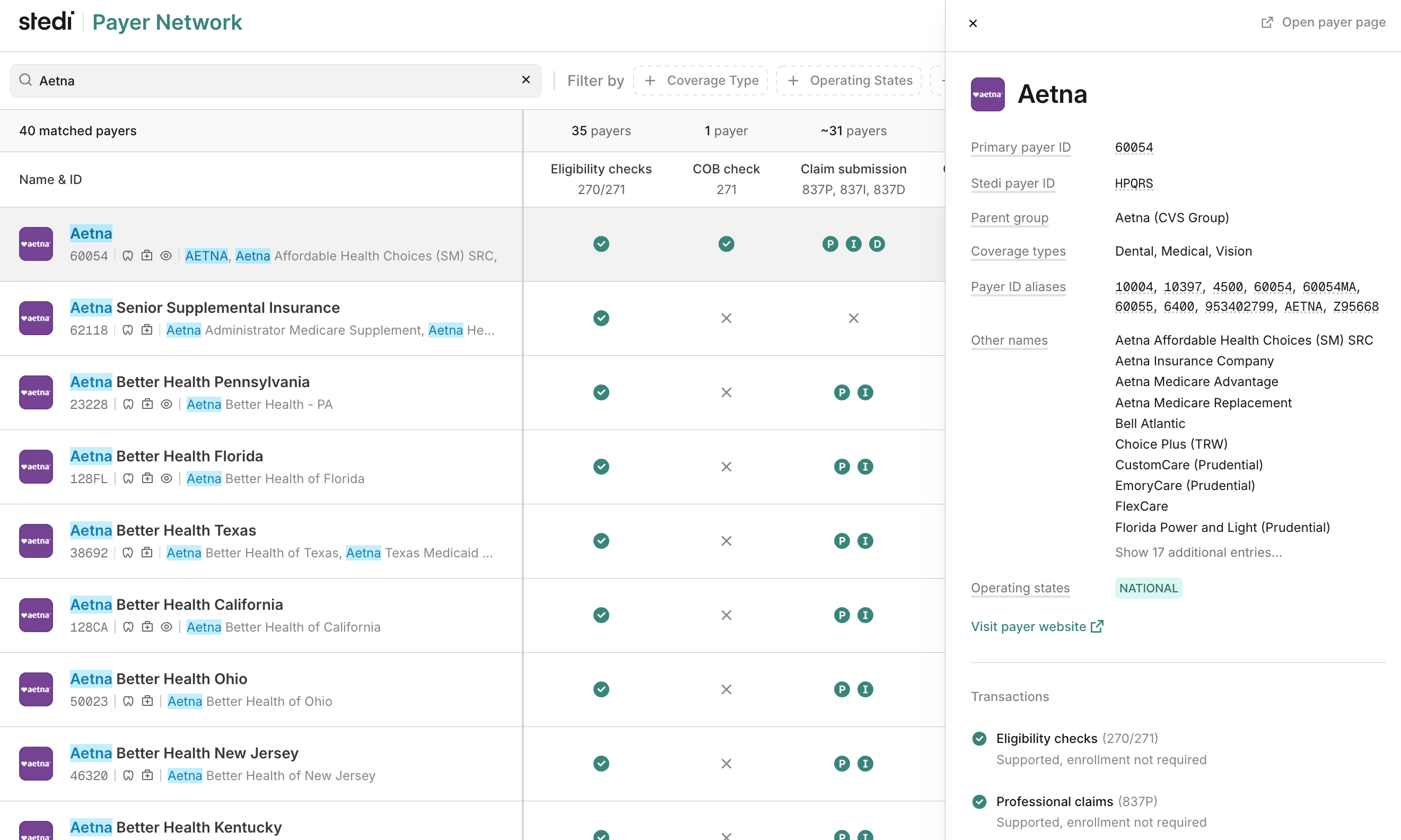Screen dimensions: 1401x840
Task: Click the Aetna logo in detail panel
Action: click(x=987, y=94)
